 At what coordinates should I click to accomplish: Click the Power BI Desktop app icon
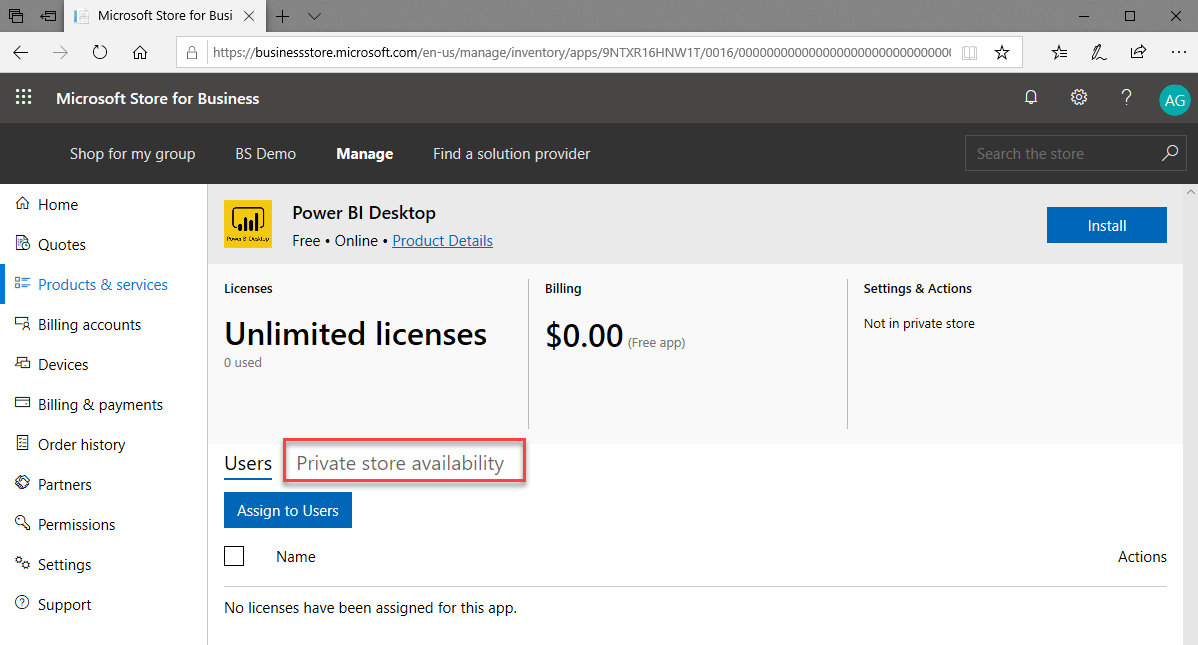248,224
